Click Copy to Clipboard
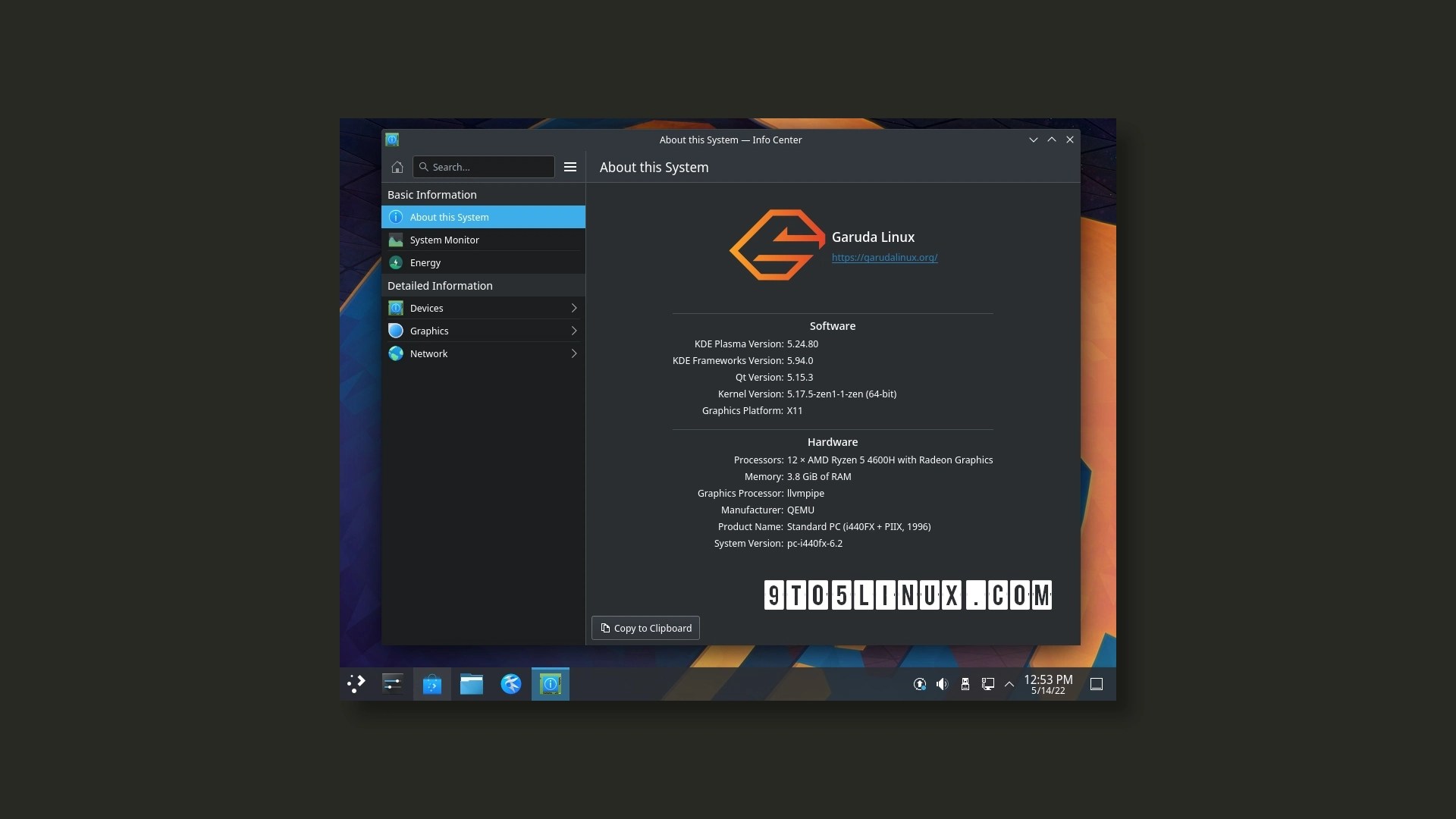1456x819 pixels. (x=645, y=628)
